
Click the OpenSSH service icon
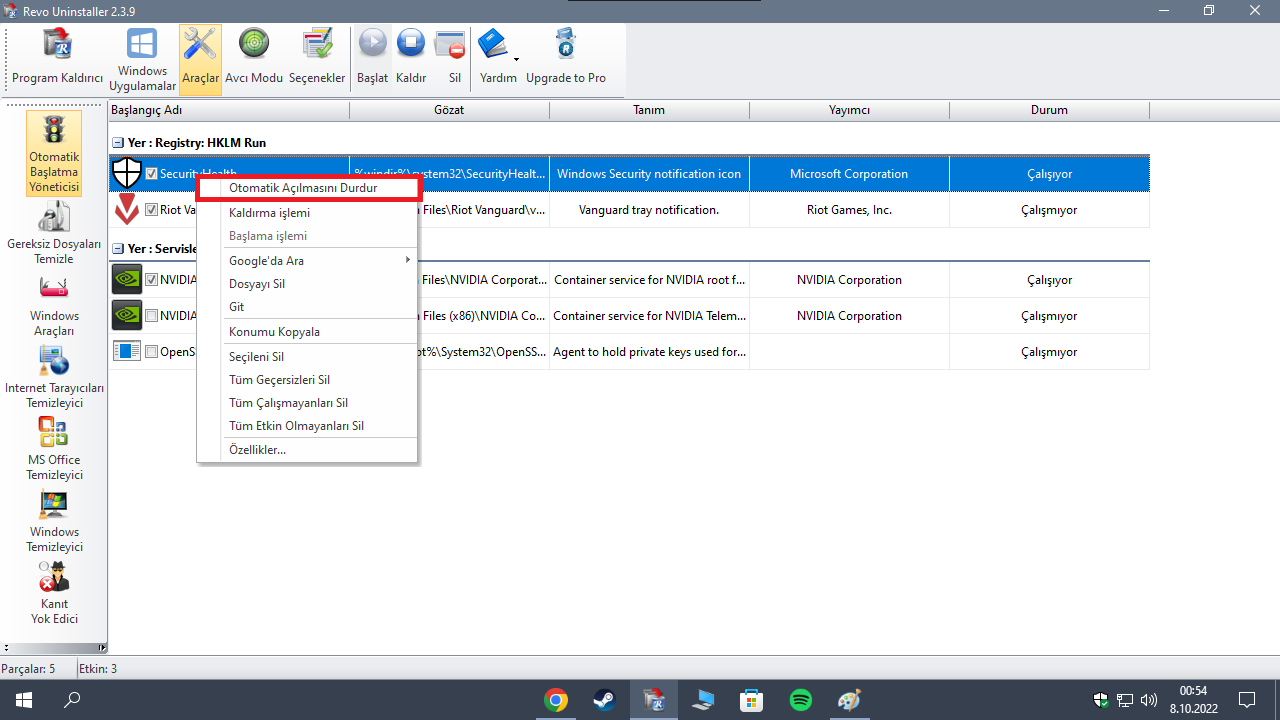[x=127, y=351]
